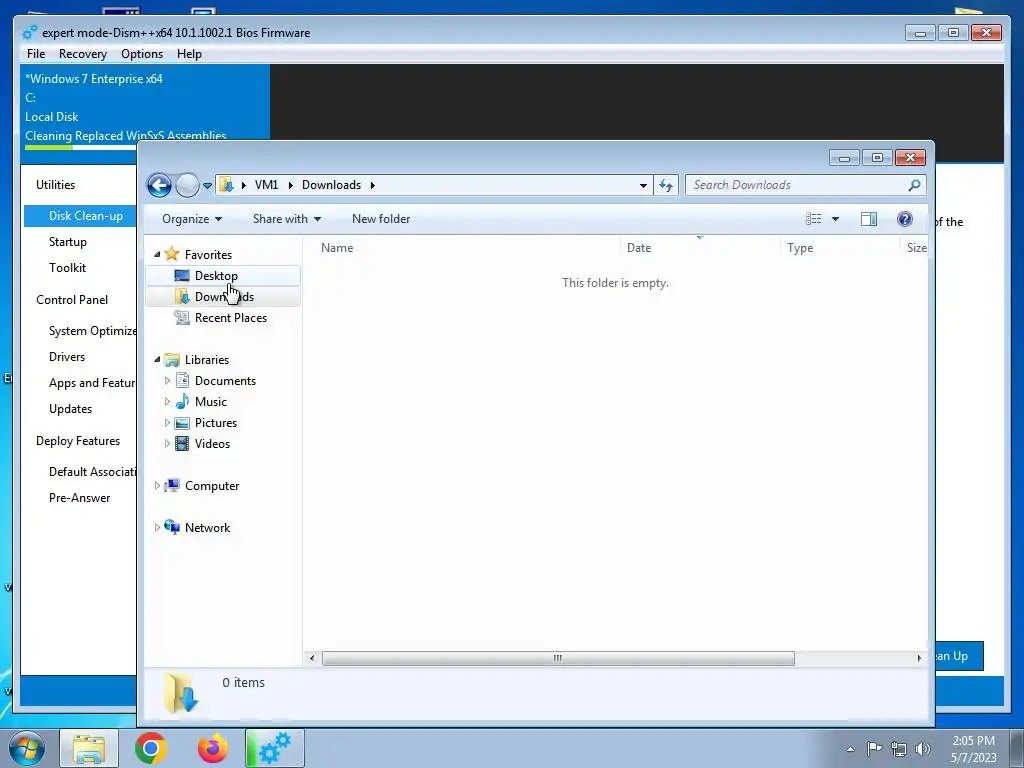Open the Start menu orb

pos(26,748)
